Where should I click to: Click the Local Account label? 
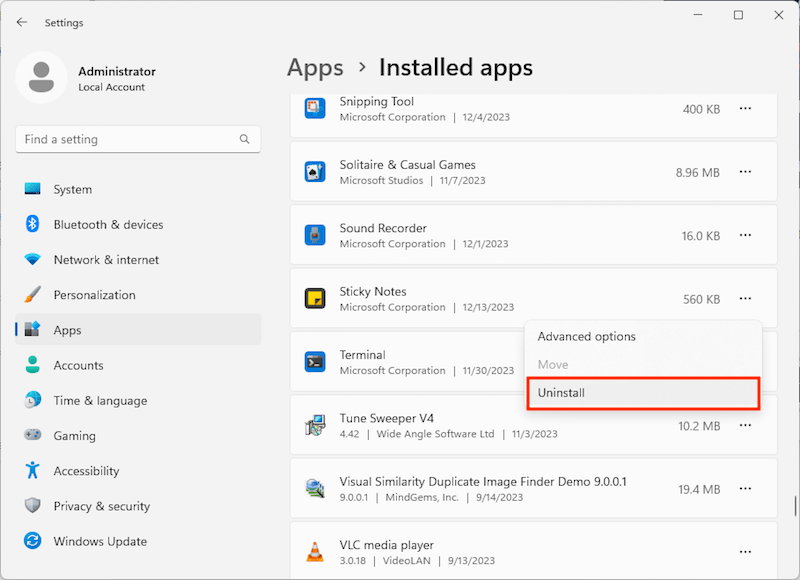(x=111, y=87)
